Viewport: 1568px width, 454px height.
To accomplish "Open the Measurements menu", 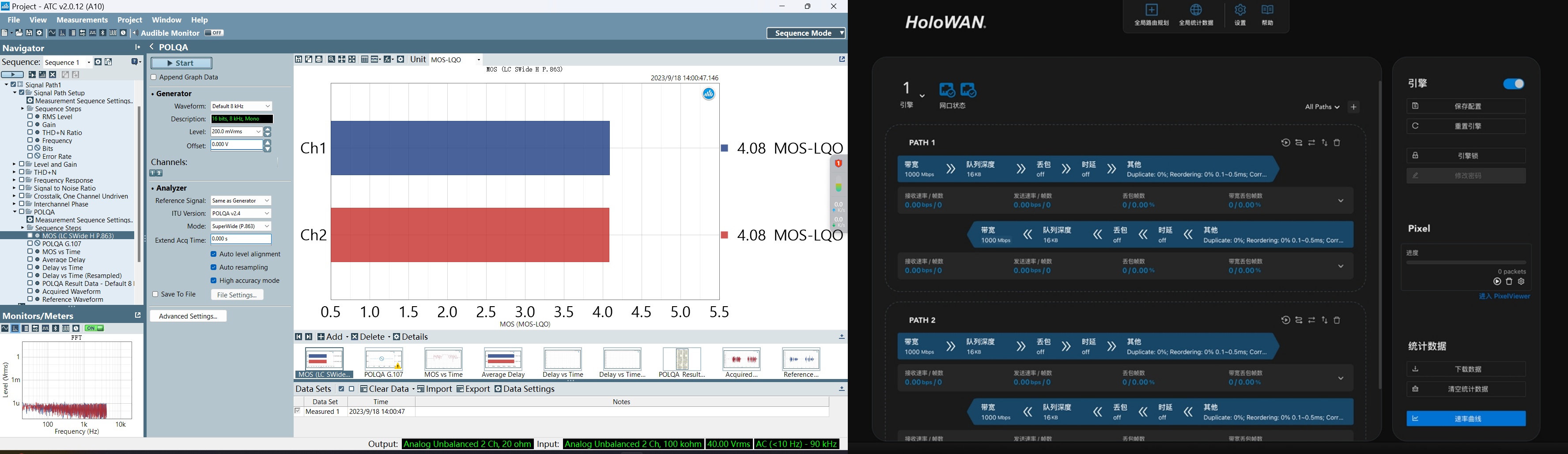I will [x=82, y=20].
